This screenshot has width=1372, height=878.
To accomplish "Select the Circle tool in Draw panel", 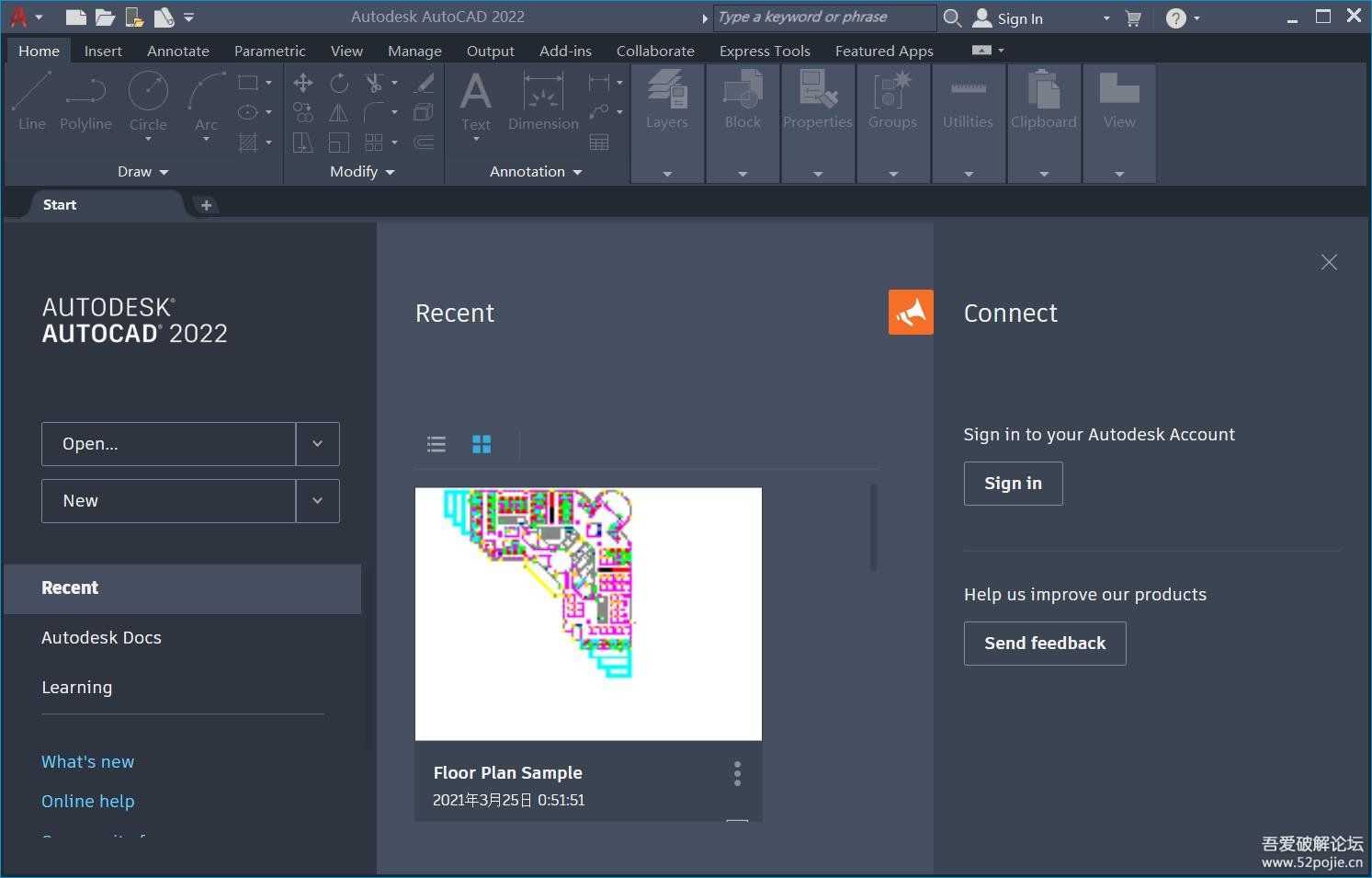I will [x=148, y=93].
